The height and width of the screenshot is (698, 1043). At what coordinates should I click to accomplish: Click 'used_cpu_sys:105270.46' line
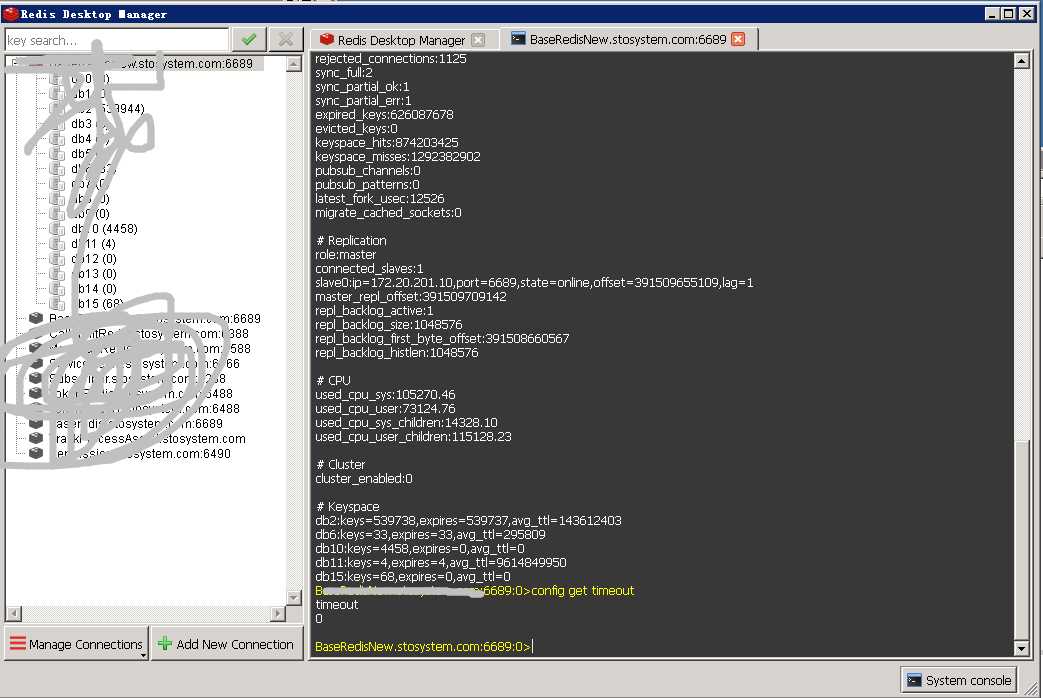point(385,394)
